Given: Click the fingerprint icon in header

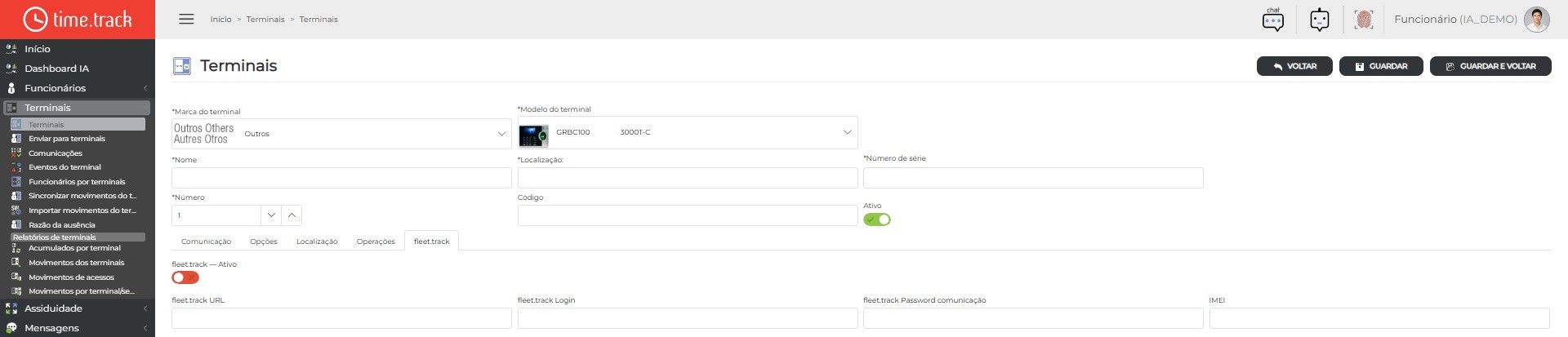Looking at the screenshot, I should tap(1363, 19).
